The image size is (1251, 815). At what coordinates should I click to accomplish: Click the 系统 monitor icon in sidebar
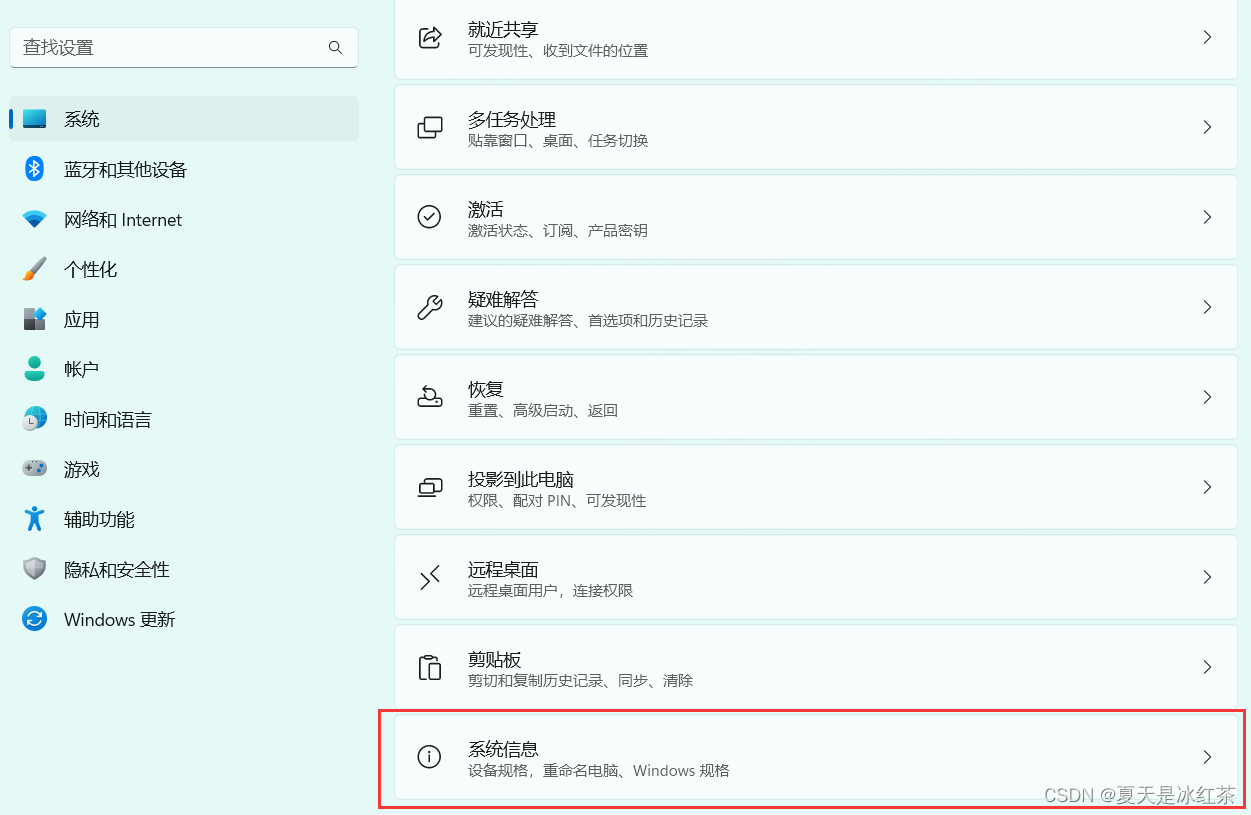tap(35, 119)
